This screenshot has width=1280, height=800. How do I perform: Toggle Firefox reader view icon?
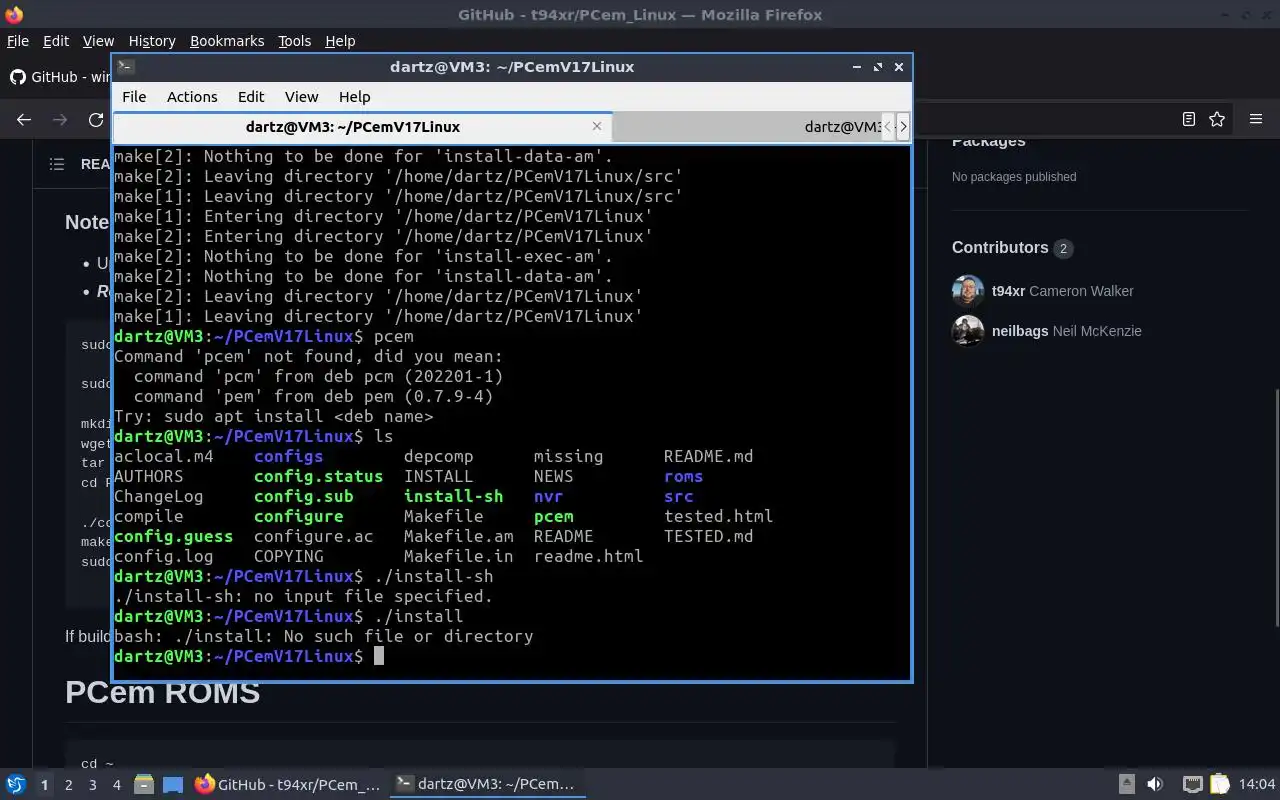(x=1189, y=119)
